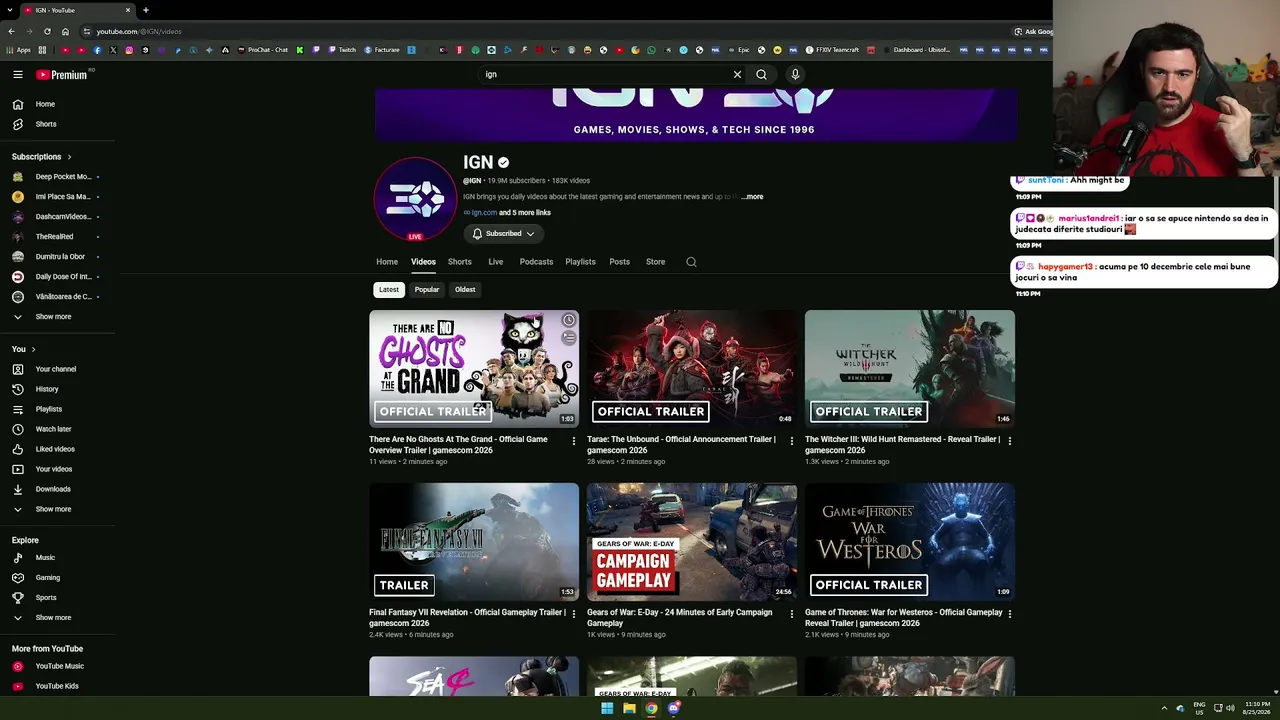Open the You section chevron
This screenshot has width=1280, height=720.
point(33,349)
